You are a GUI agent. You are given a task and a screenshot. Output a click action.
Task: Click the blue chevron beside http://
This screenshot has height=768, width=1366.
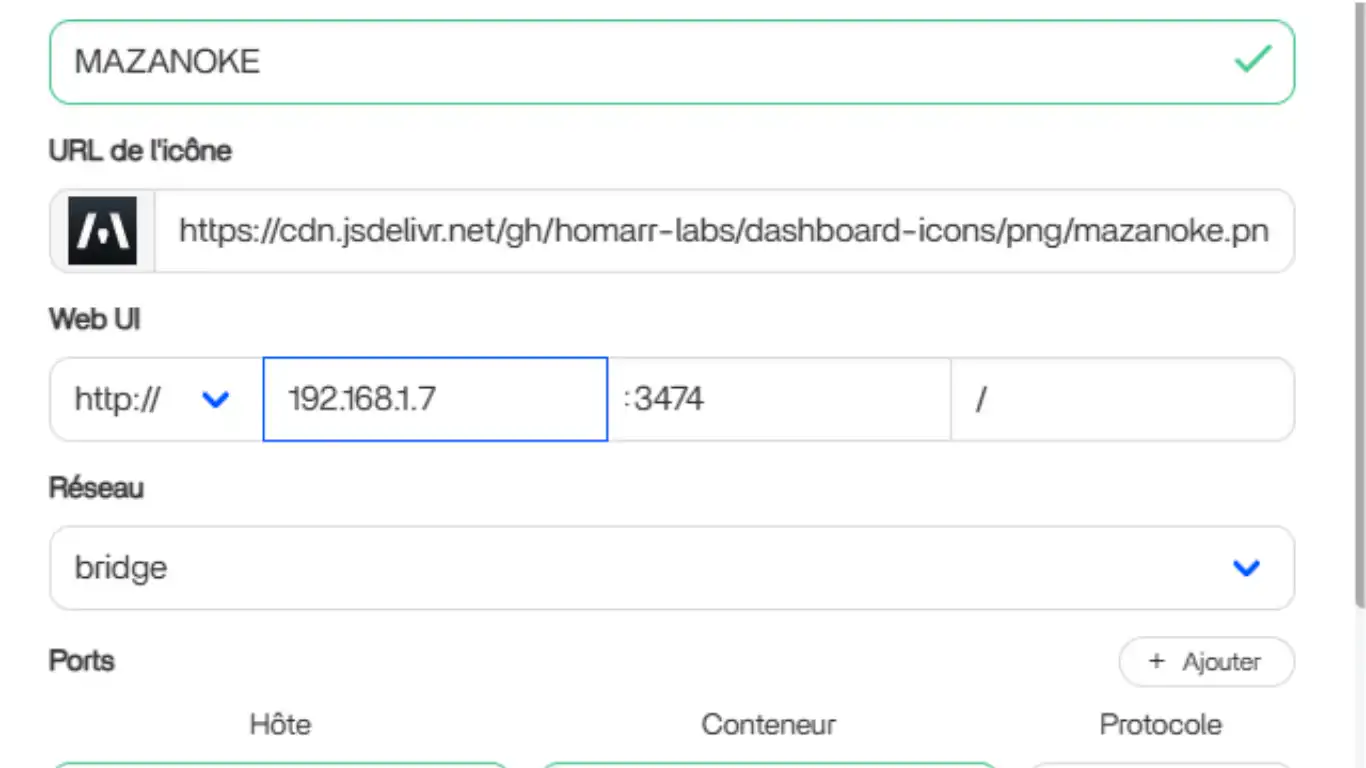[216, 400]
